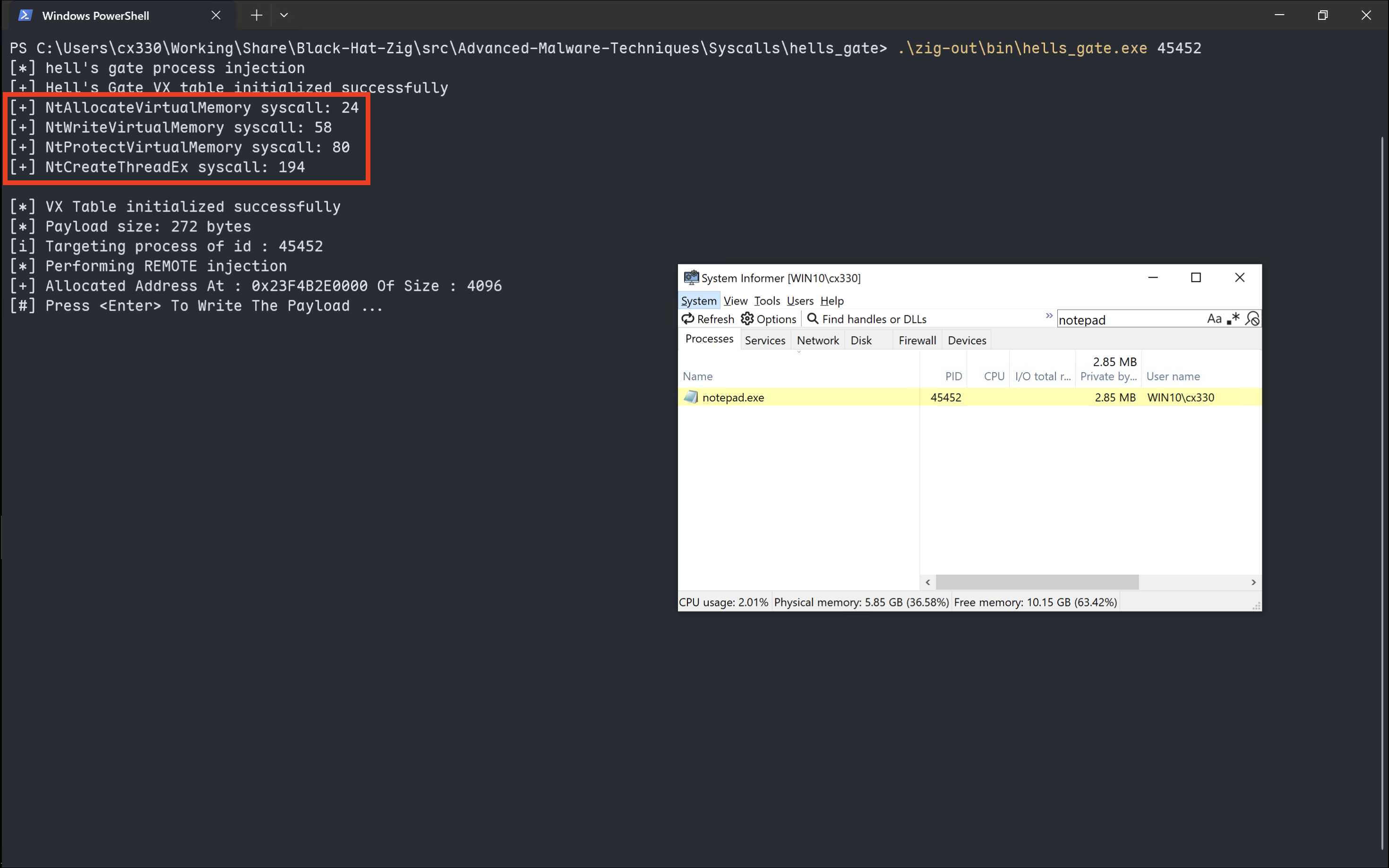Click the Refresh toolbar icon
The width and height of the screenshot is (1389, 868).
point(688,319)
